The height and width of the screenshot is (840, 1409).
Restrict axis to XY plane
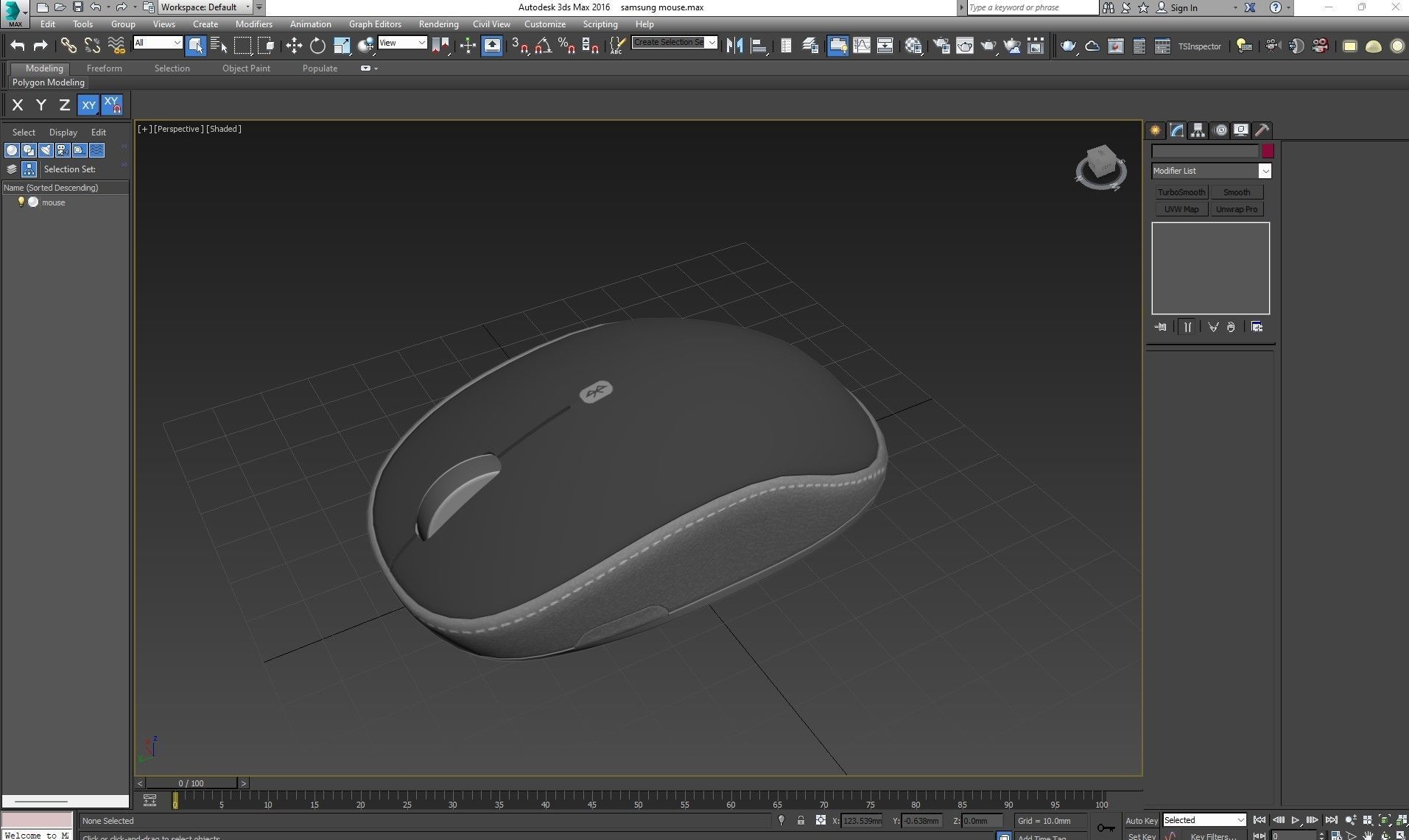coord(88,105)
